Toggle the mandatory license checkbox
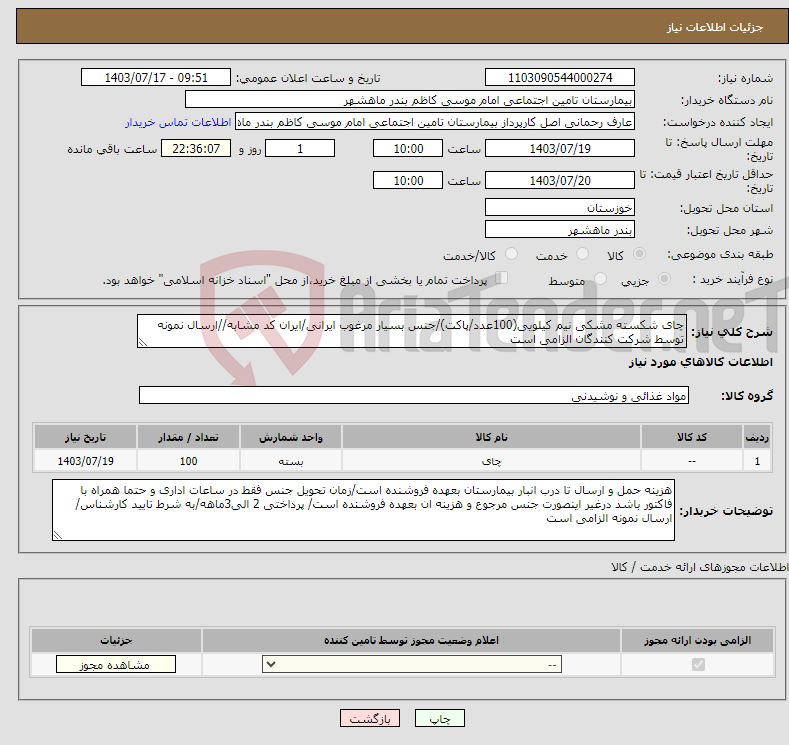The width and height of the screenshot is (789, 745). tap(698, 665)
